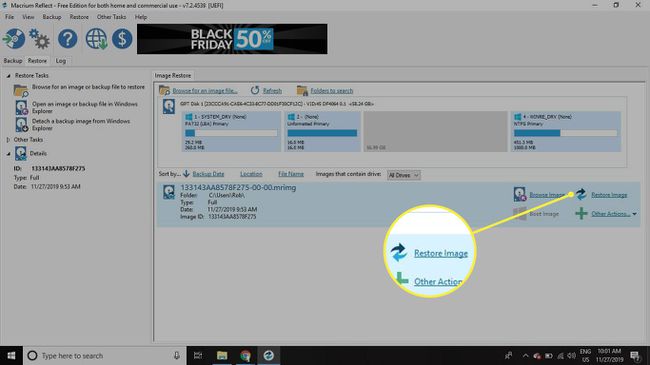Image resolution: width=650 pixels, height=365 pixels.
Task: Open the File menu
Action: [x=9, y=17]
